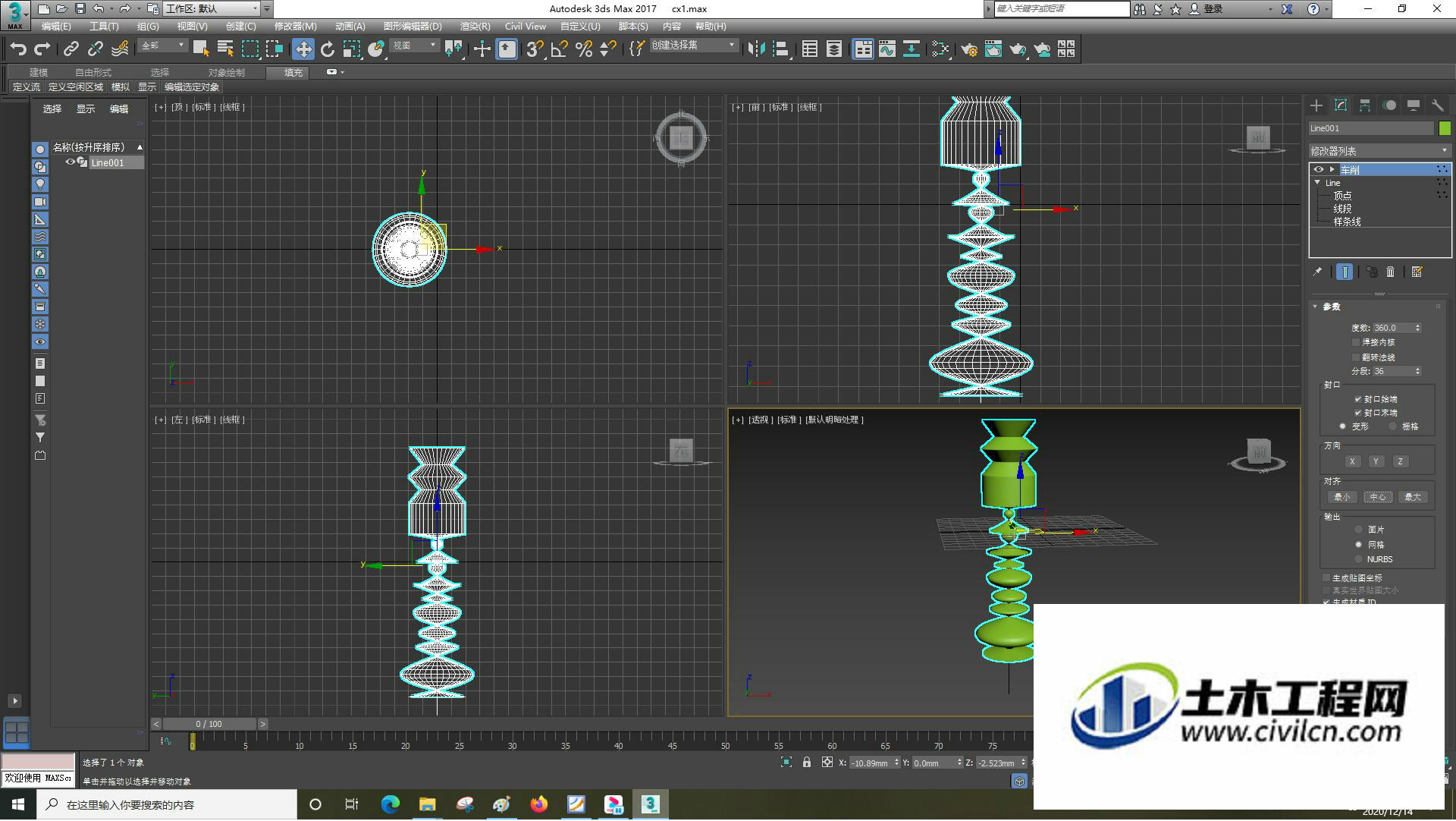The width and height of the screenshot is (1456, 821).
Task: Switch to the Hierarchy panel tab icon
Action: coord(1365,105)
